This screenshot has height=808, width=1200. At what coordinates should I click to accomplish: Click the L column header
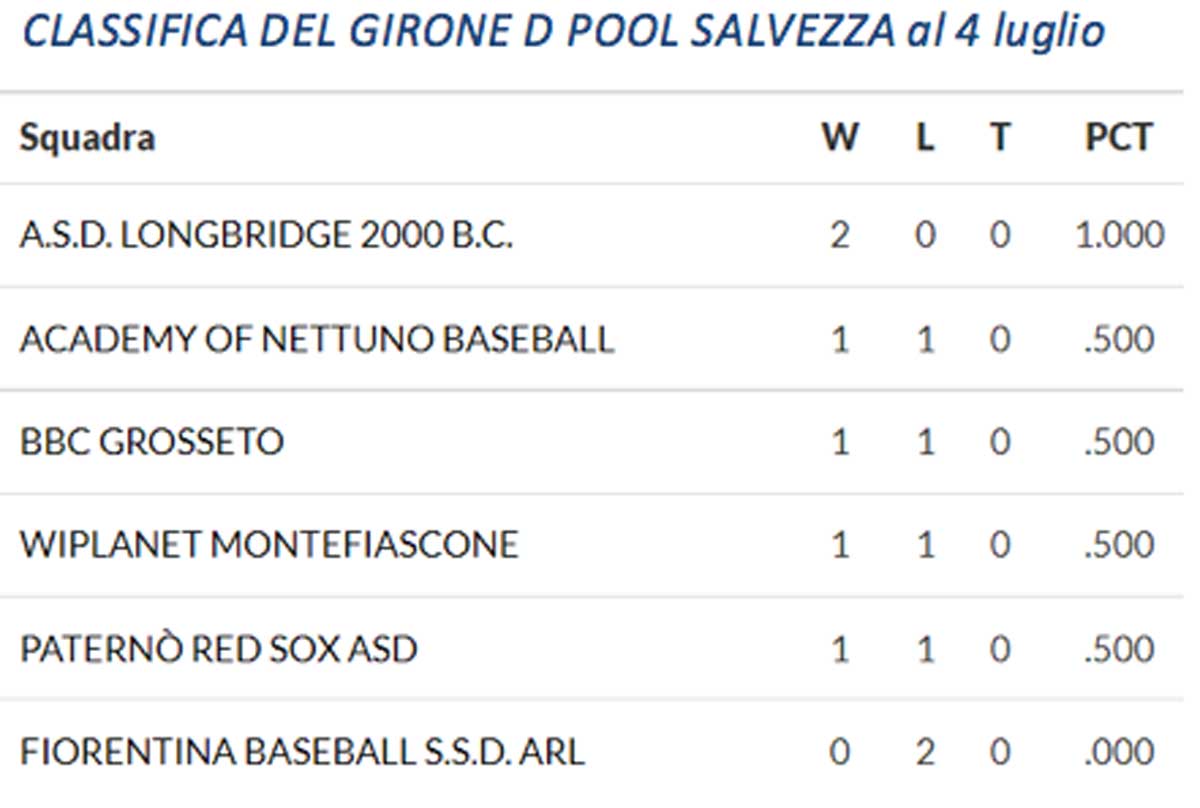(925, 137)
